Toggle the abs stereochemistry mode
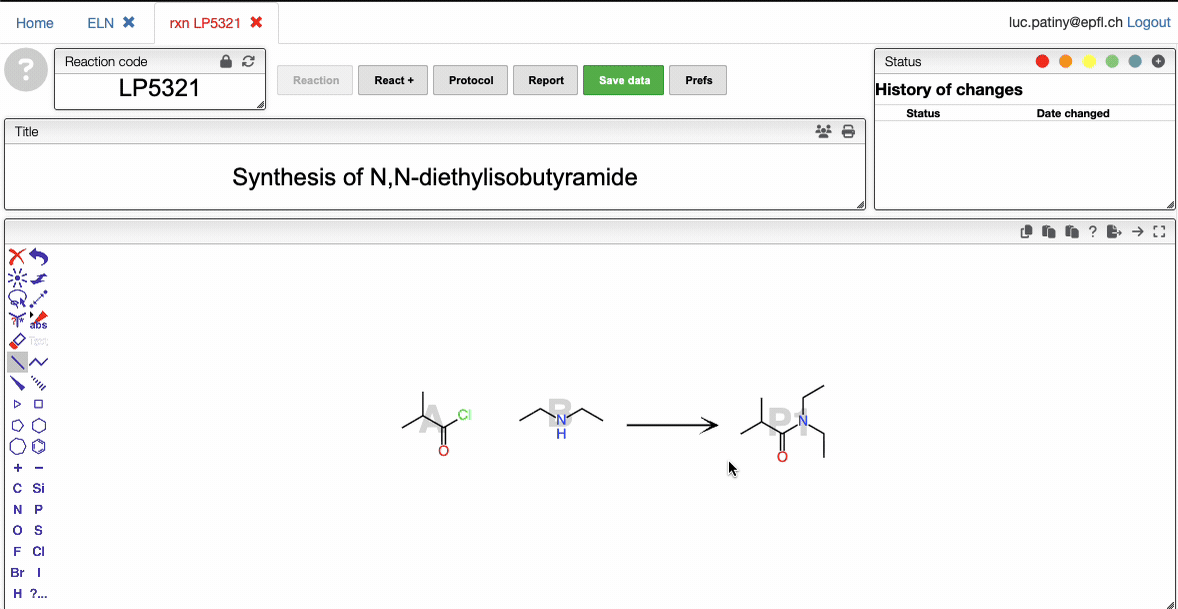1178x609 pixels. [38, 322]
